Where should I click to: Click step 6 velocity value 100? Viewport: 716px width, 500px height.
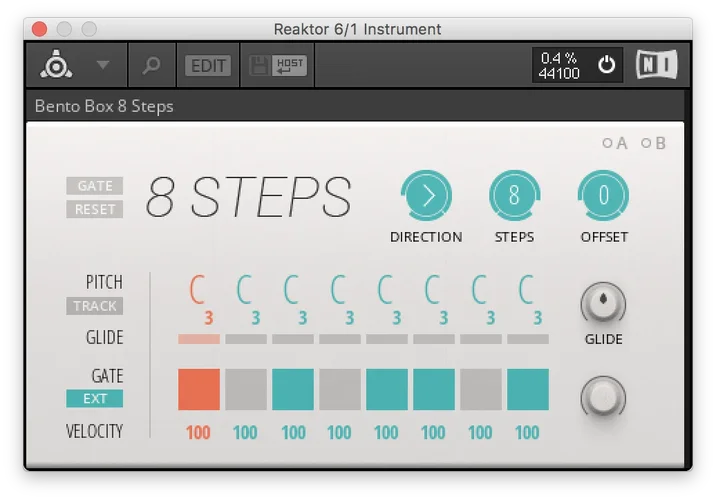[433, 432]
